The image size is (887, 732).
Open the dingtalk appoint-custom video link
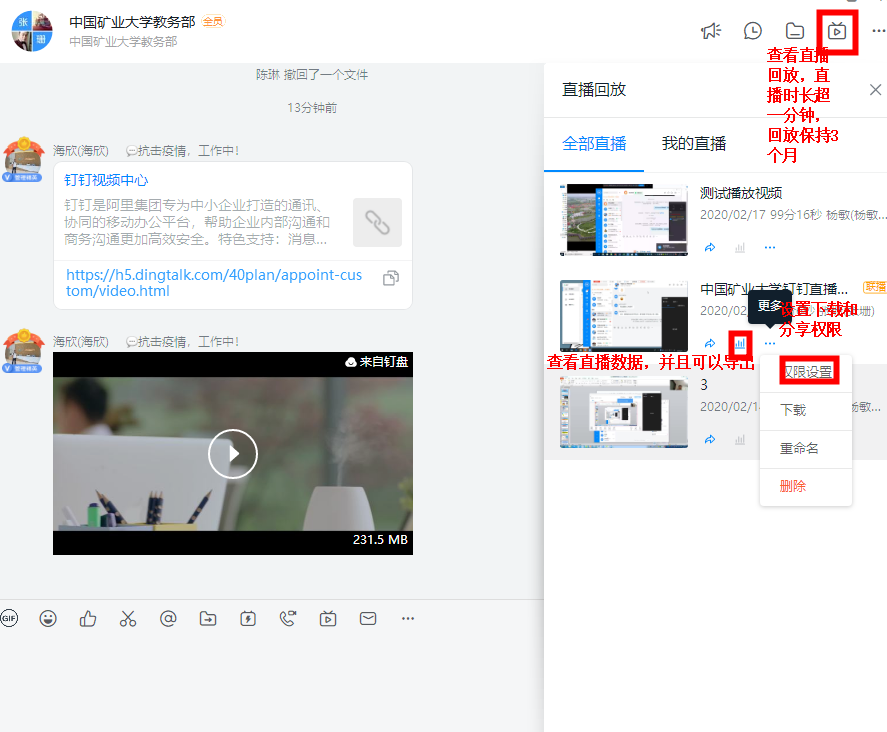pyautogui.click(x=214, y=283)
